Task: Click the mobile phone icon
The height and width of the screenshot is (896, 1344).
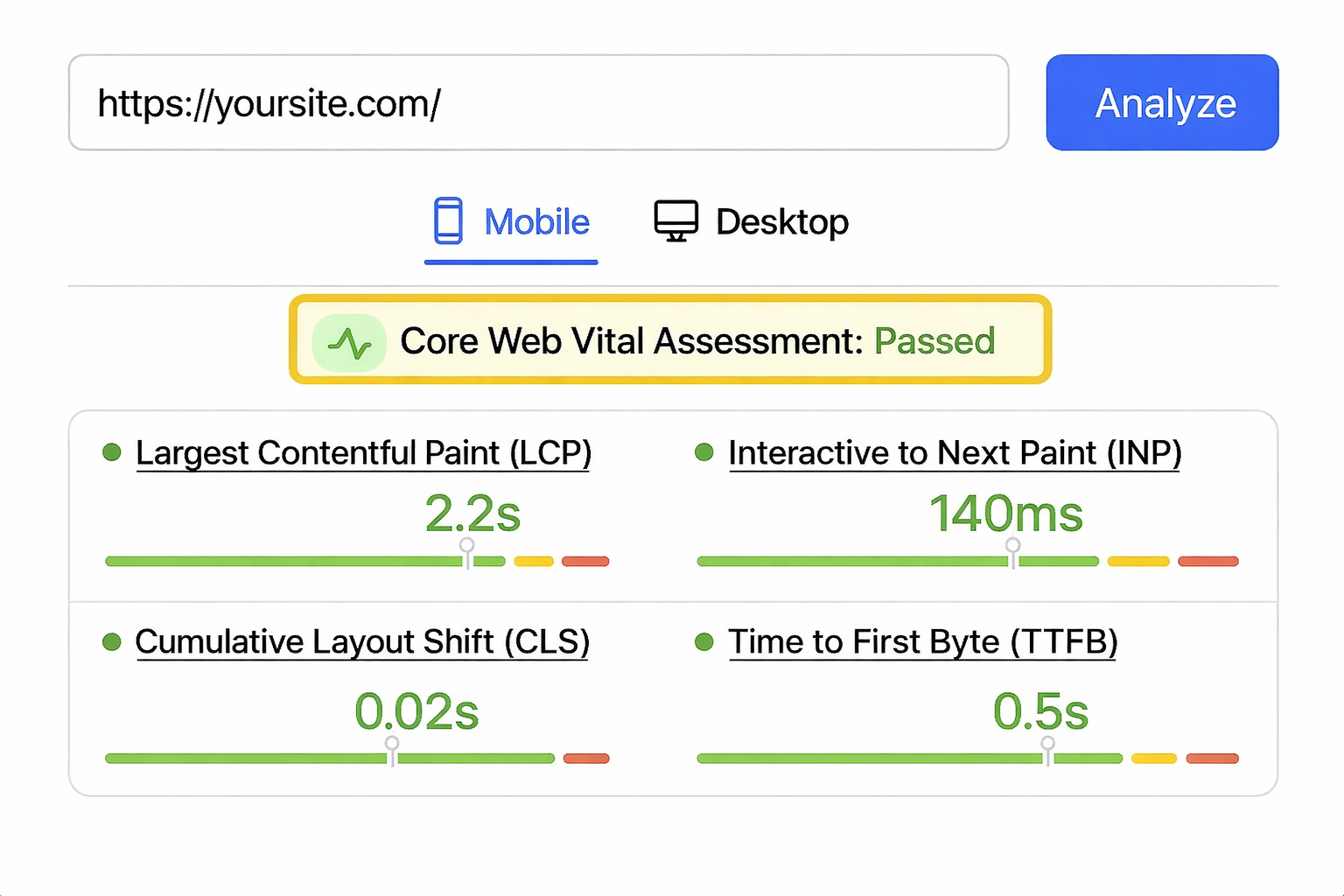Action: pyautogui.click(x=448, y=220)
